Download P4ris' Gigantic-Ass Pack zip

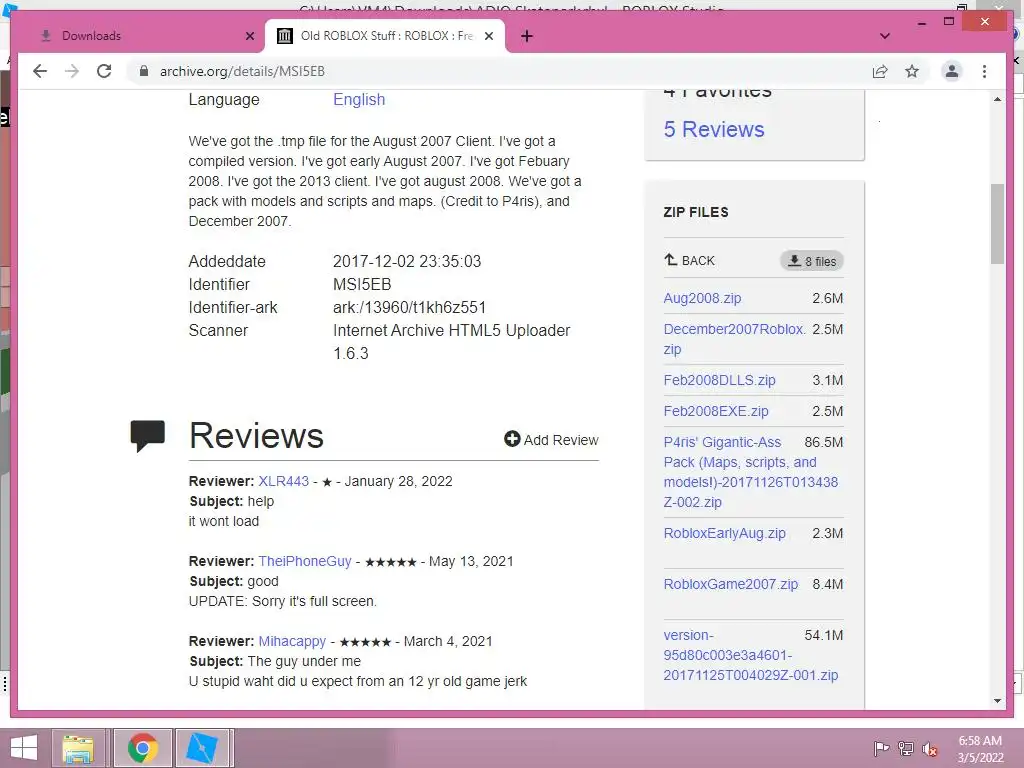tap(750, 472)
